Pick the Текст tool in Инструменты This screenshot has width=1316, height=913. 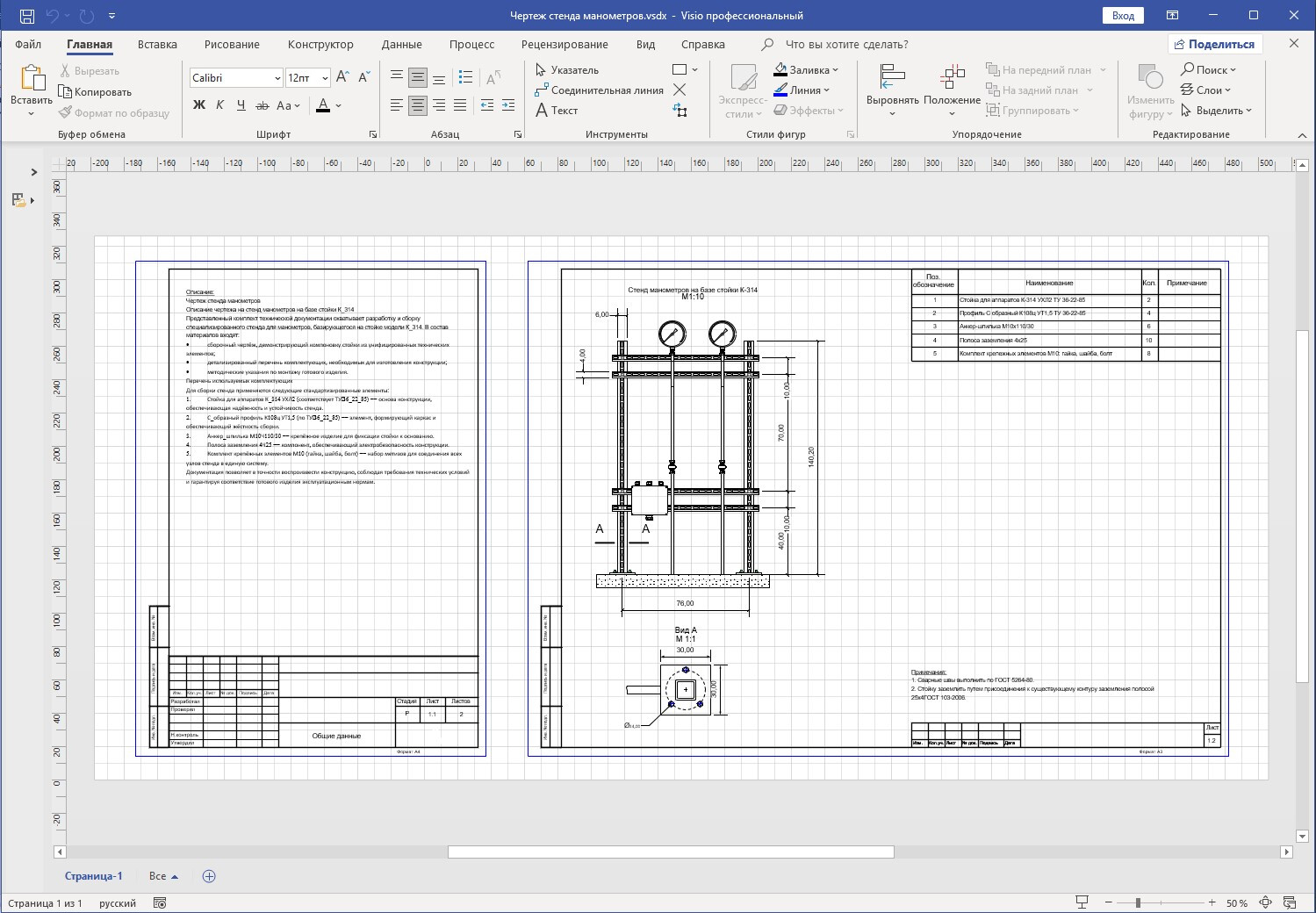tap(557, 111)
